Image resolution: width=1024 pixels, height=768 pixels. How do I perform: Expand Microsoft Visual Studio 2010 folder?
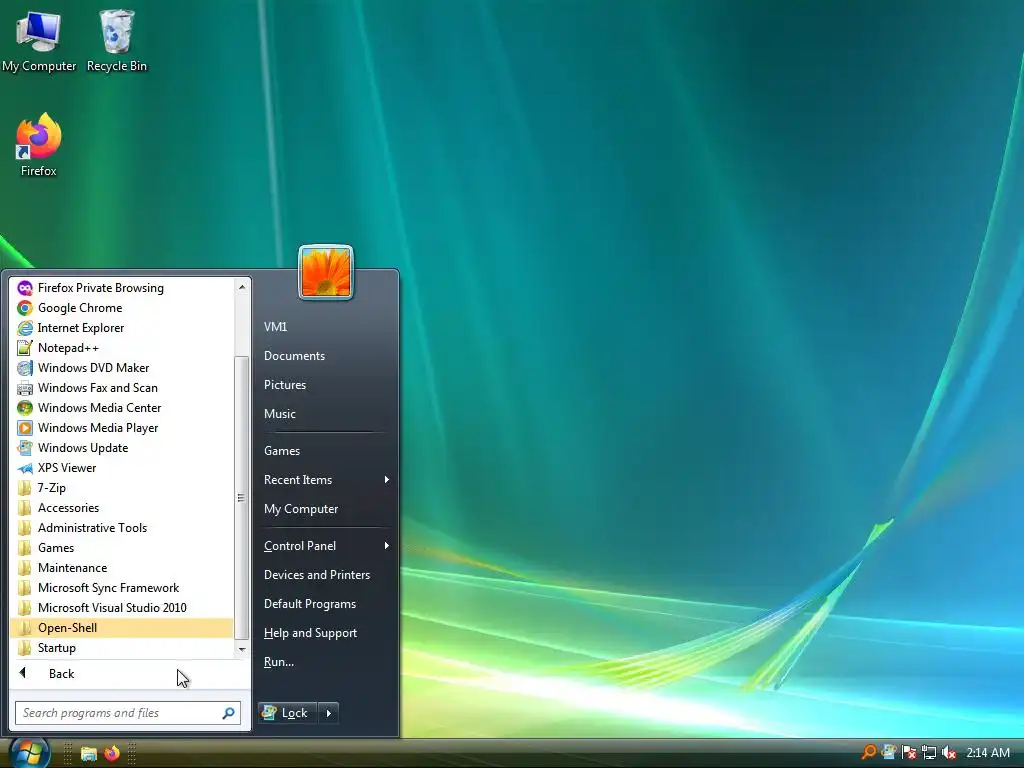point(122,608)
